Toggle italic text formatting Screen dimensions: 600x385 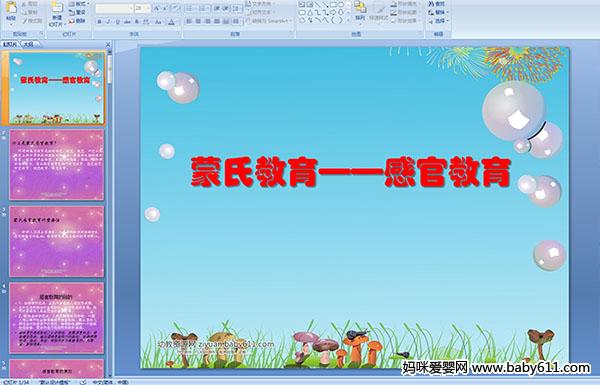click(x=108, y=22)
